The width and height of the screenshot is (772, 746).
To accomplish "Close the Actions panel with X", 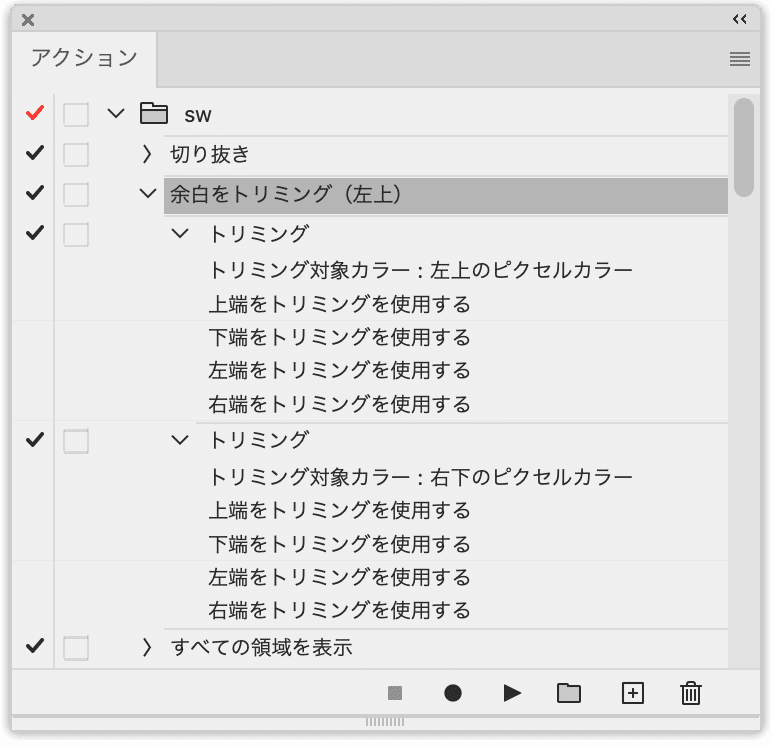I will 28,20.
